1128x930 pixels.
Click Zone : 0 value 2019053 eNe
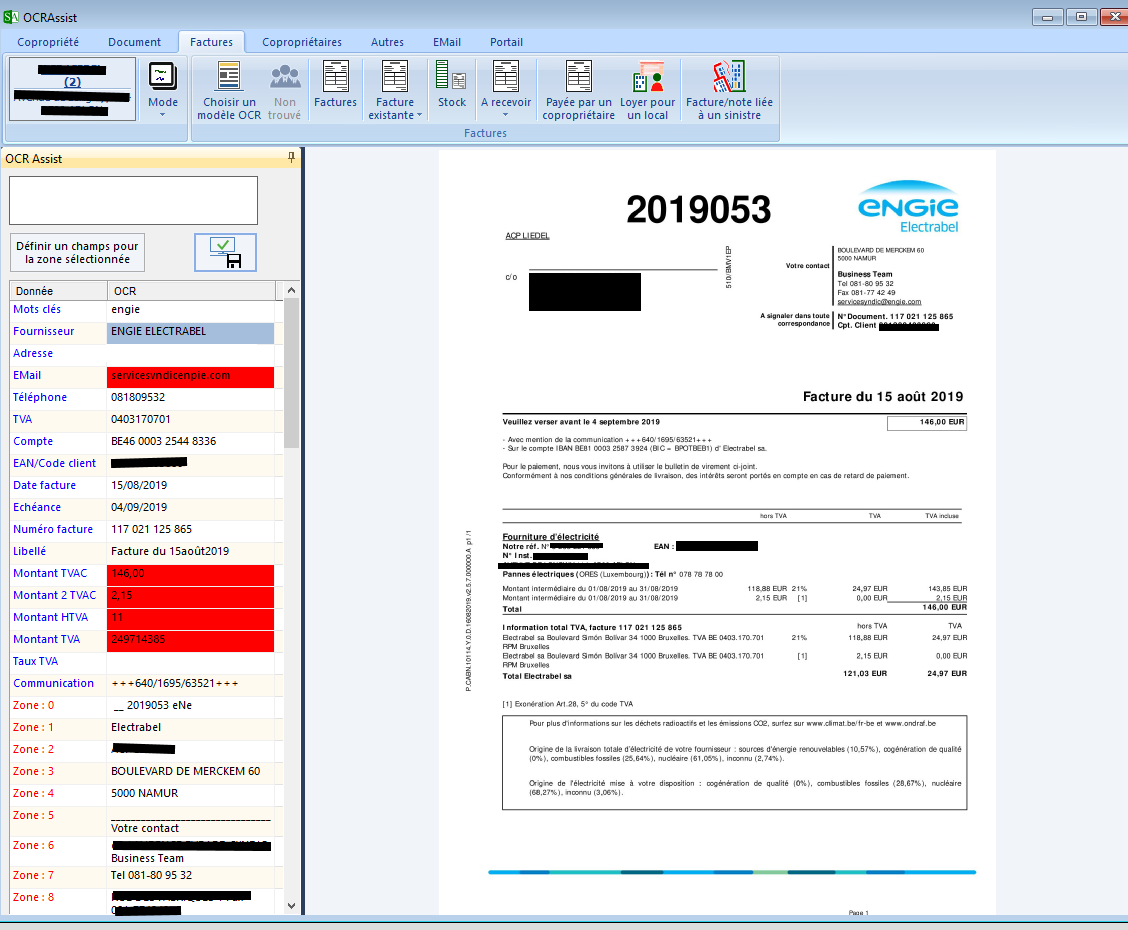152,706
